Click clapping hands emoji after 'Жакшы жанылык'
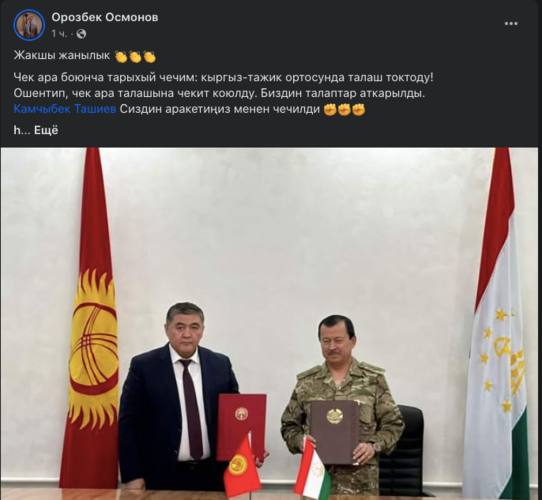This screenshot has height=500, width=542. pyautogui.click(x=135, y=56)
